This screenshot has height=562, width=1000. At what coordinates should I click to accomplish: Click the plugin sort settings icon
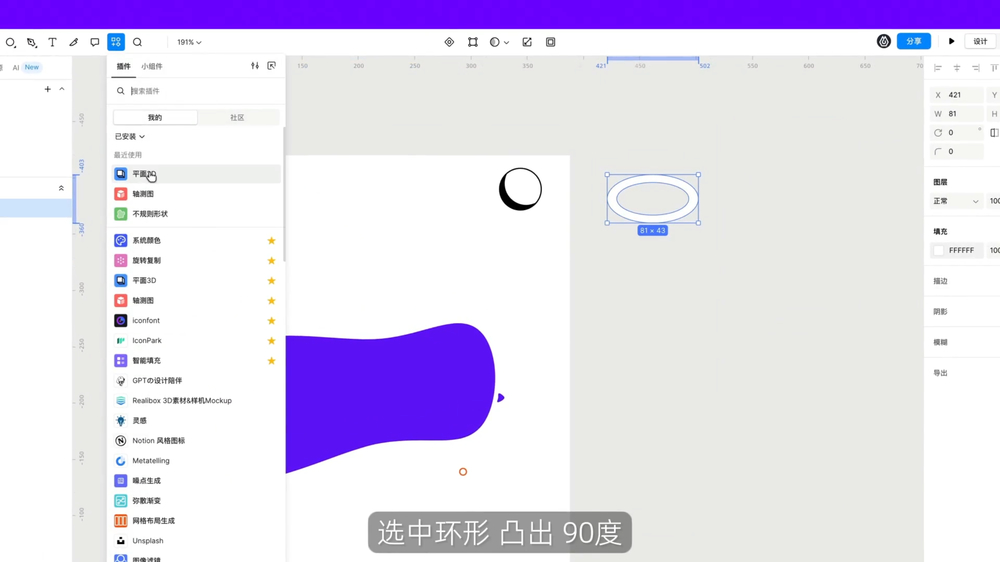click(255, 66)
